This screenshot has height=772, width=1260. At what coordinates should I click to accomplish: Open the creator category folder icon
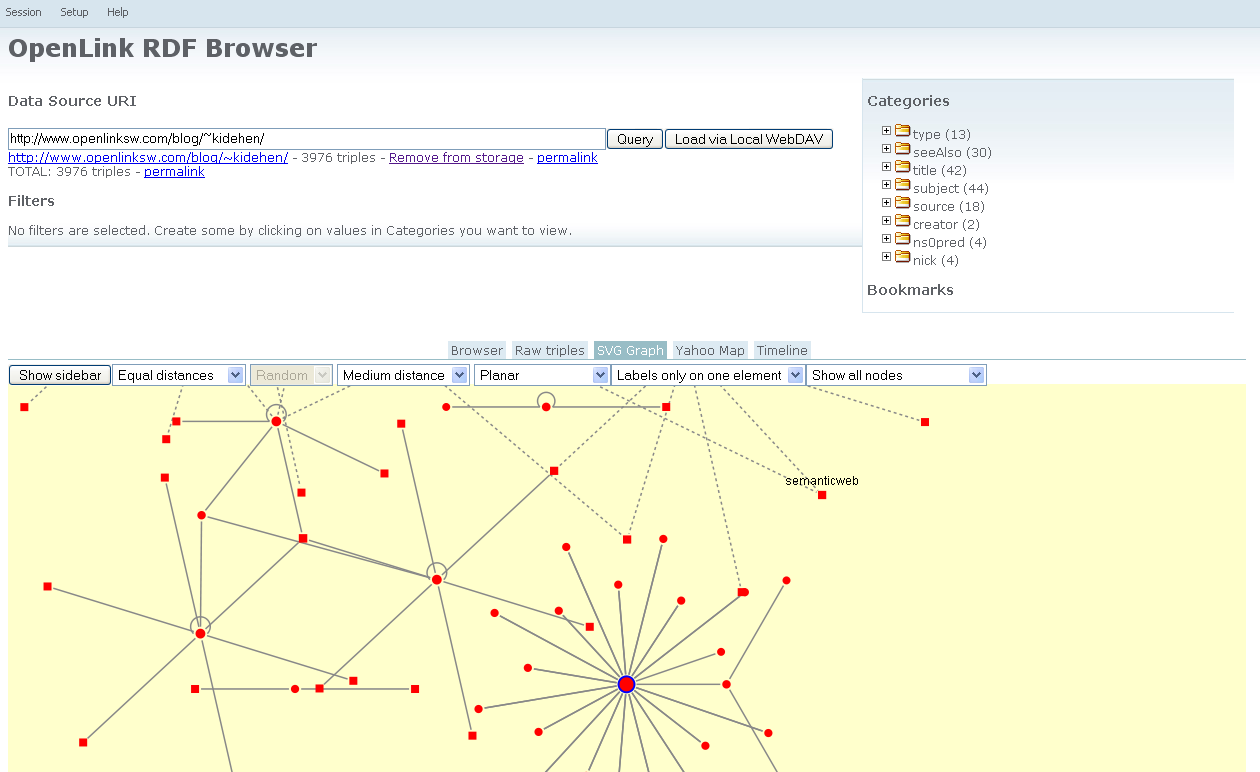(902, 221)
